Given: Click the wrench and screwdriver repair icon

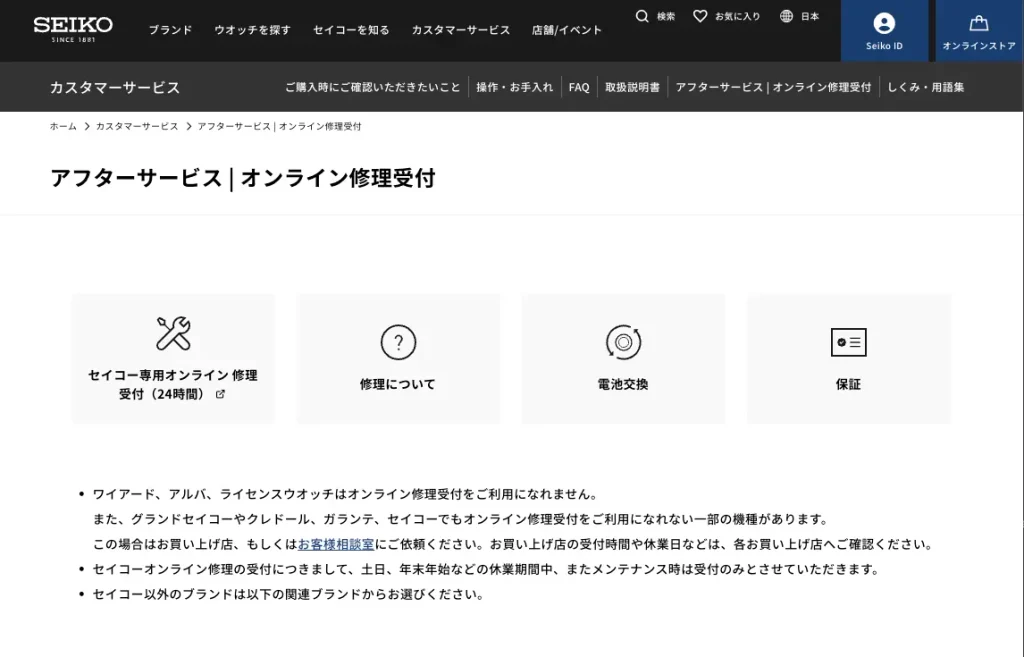Looking at the screenshot, I should [173, 333].
